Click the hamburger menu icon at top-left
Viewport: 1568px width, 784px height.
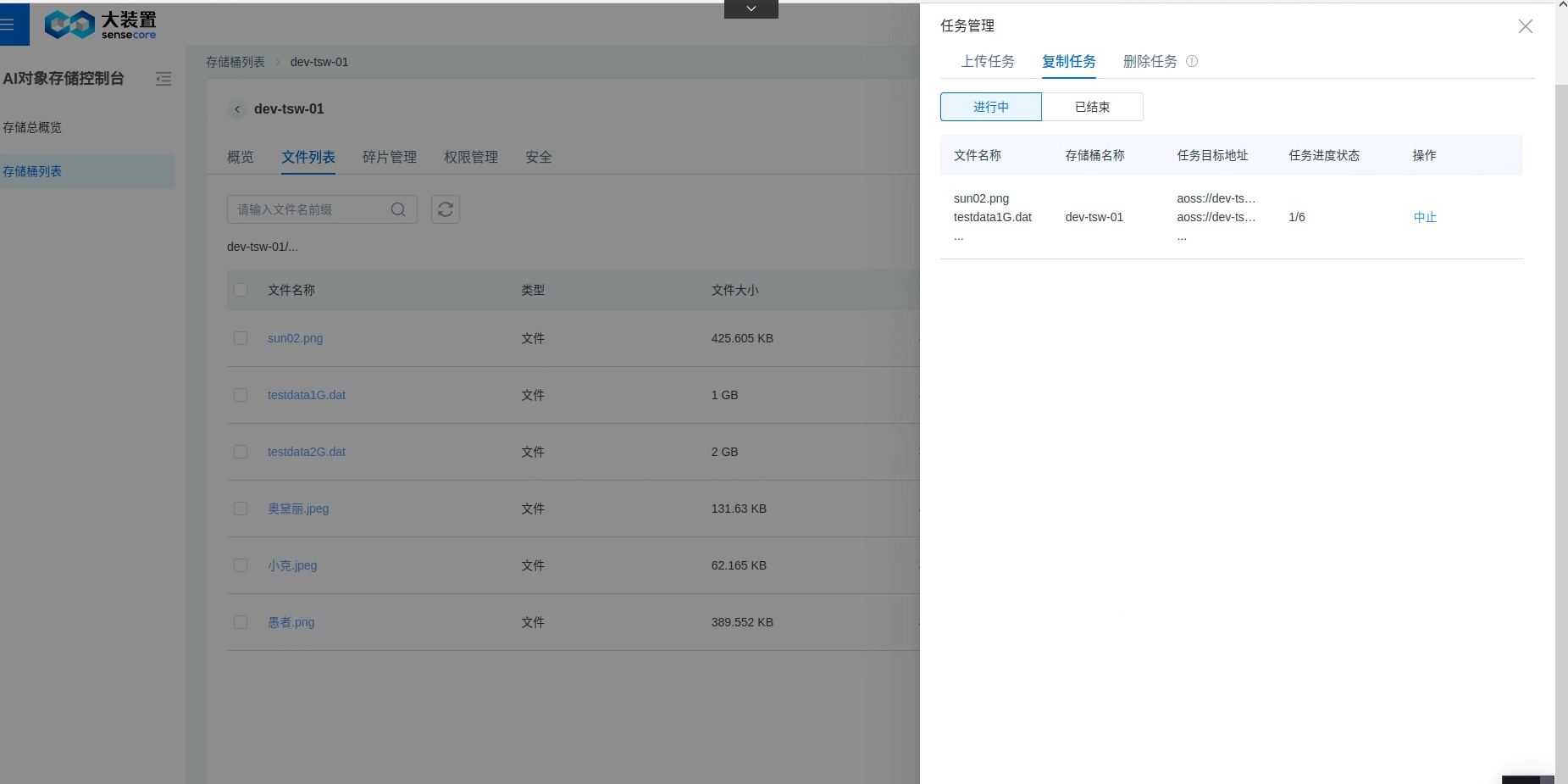coord(8,25)
